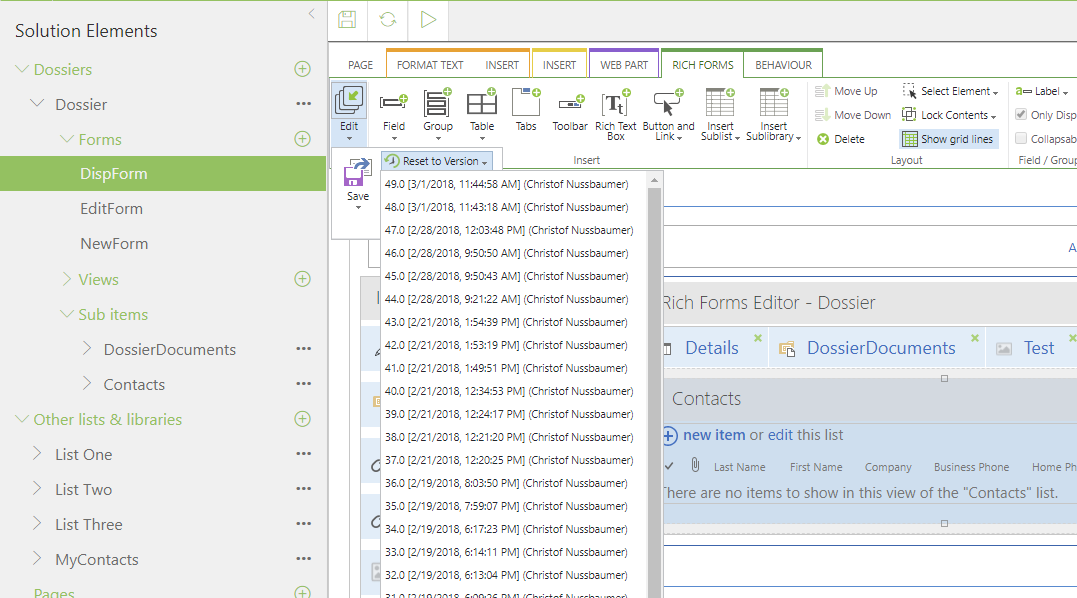Insert a Rich Text Box
The height and width of the screenshot is (598, 1077).
pos(615,114)
